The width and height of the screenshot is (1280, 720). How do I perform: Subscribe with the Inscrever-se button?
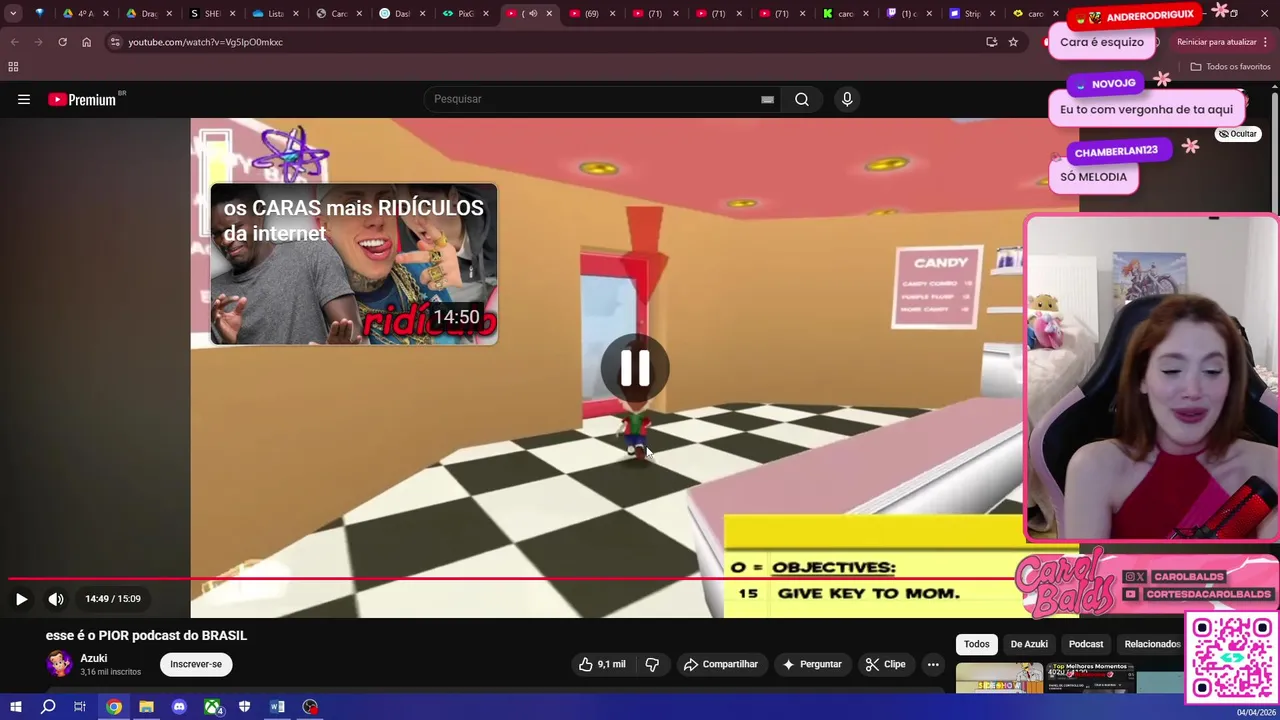click(x=196, y=664)
